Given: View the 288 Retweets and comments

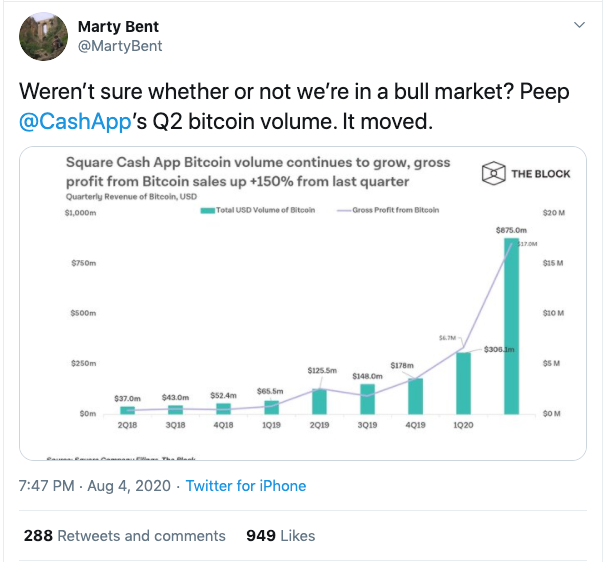Looking at the screenshot, I should [125, 536].
